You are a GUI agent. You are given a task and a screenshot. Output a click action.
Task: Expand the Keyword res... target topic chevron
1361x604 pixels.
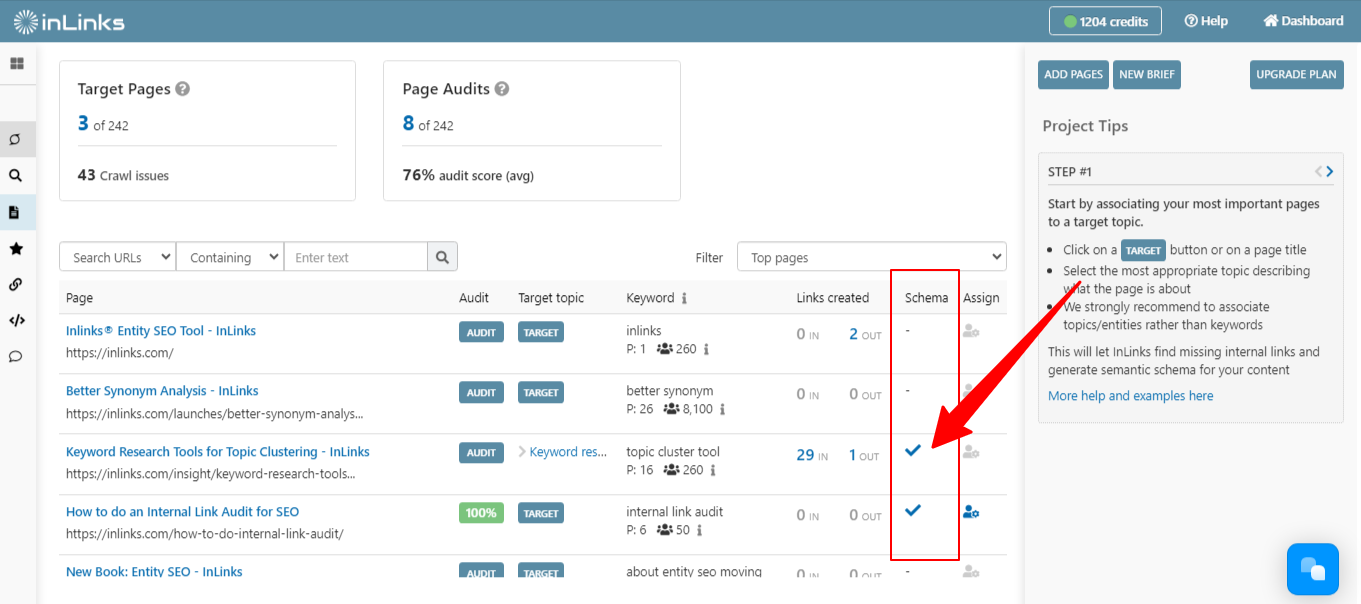click(522, 452)
